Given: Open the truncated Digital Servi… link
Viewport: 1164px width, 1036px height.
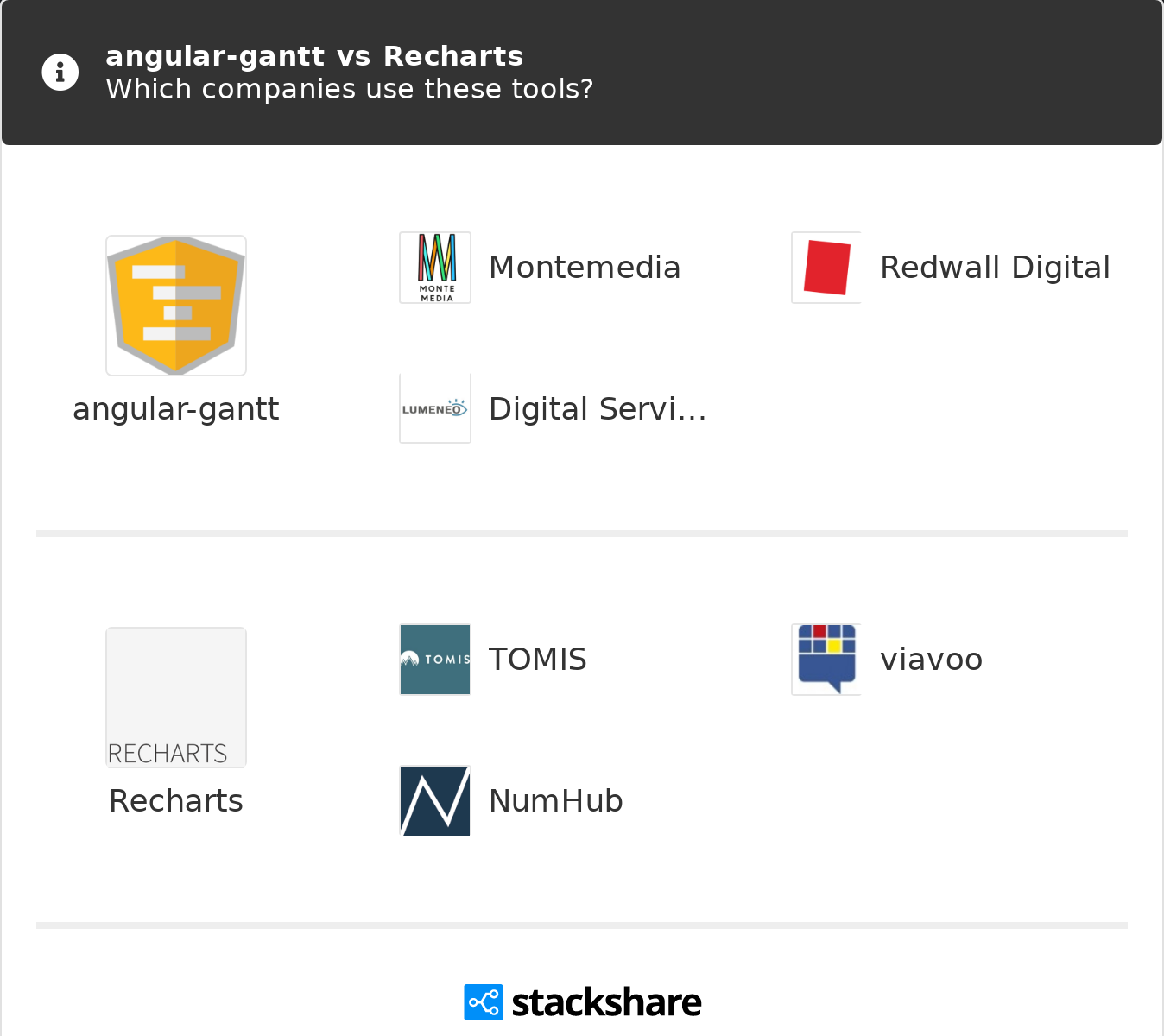Looking at the screenshot, I should tap(598, 409).
